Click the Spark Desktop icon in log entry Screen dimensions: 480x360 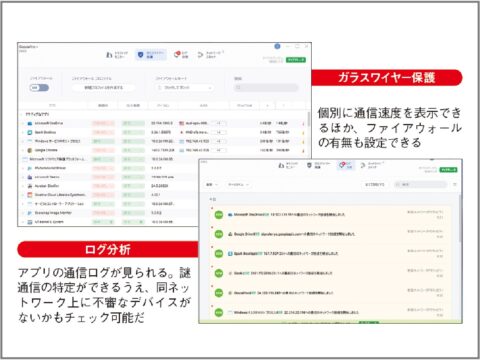[x=230, y=254]
